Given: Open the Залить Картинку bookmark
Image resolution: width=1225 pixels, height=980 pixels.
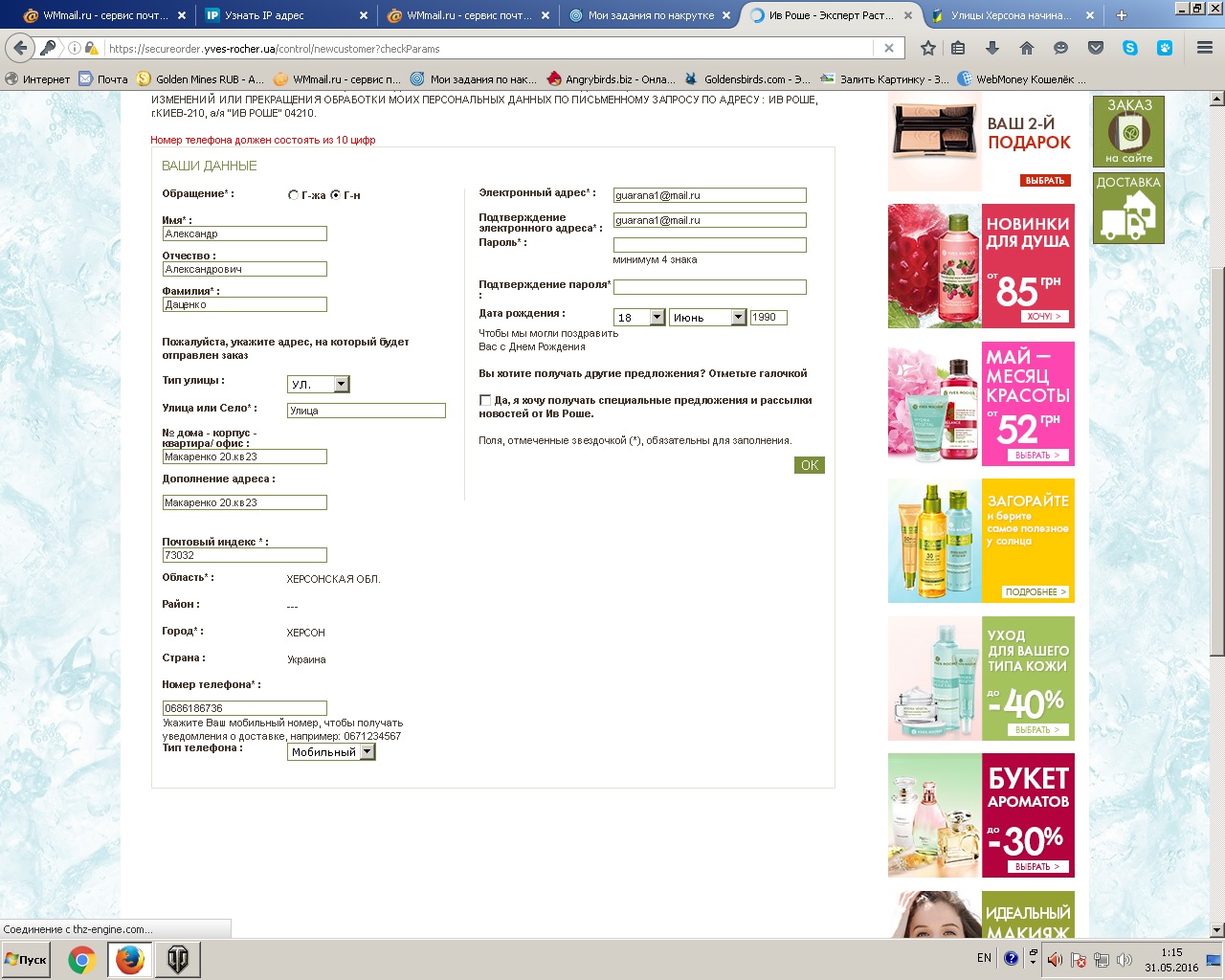Looking at the screenshot, I should [885, 79].
